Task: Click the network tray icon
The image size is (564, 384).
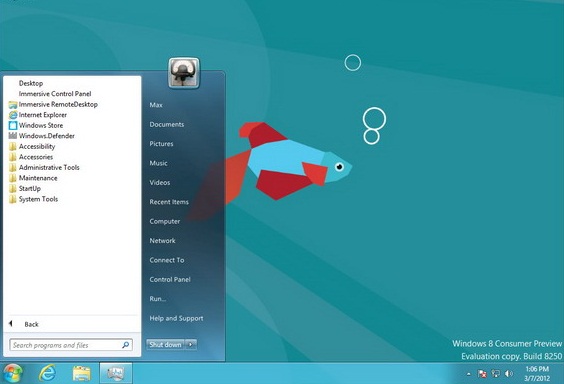Action: [x=496, y=374]
